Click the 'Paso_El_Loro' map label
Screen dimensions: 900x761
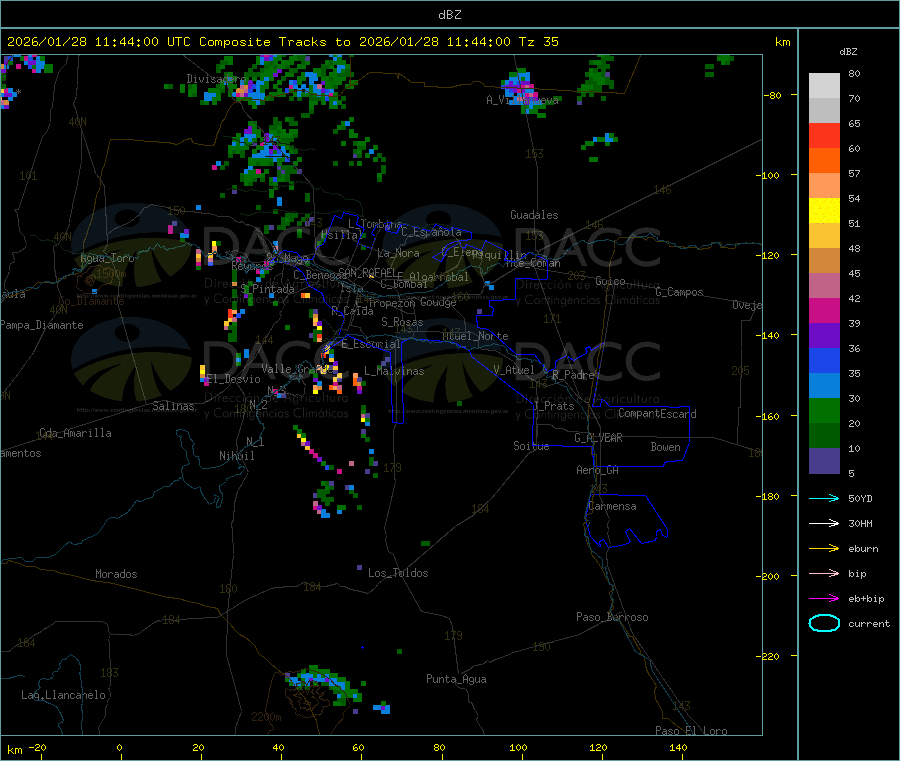pyautogui.click(x=691, y=731)
